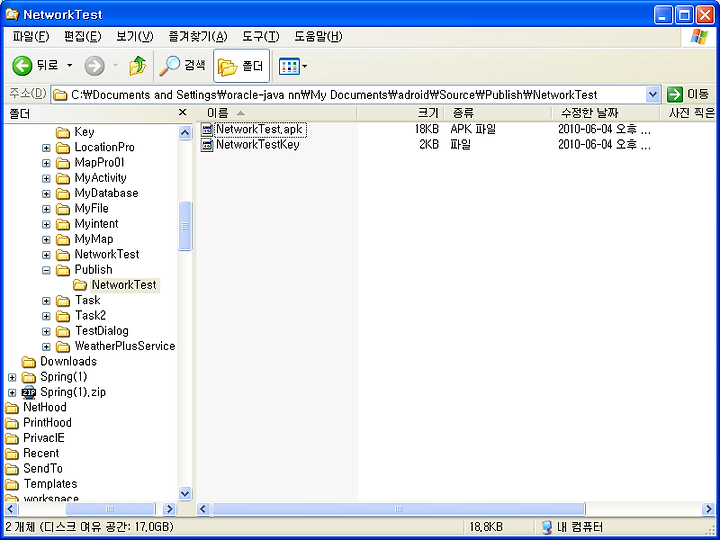The width and height of the screenshot is (720, 540).
Task: Select the Publish folder icon
Action: point(62,270)
